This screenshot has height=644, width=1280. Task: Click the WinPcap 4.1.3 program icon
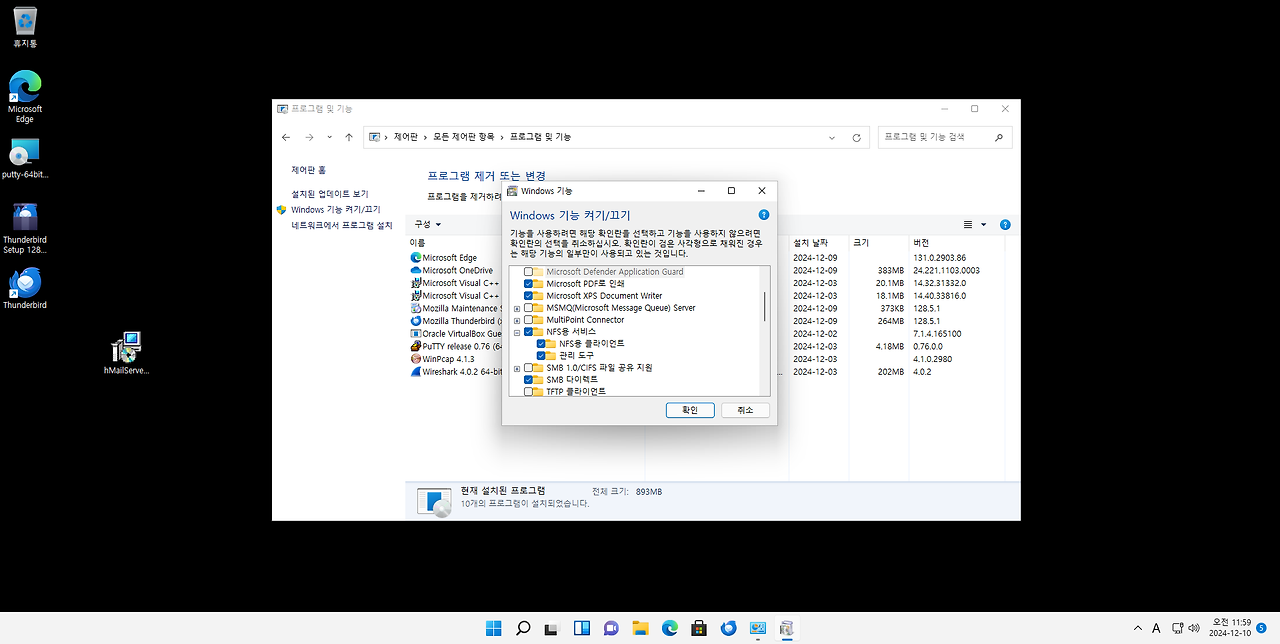416,359
